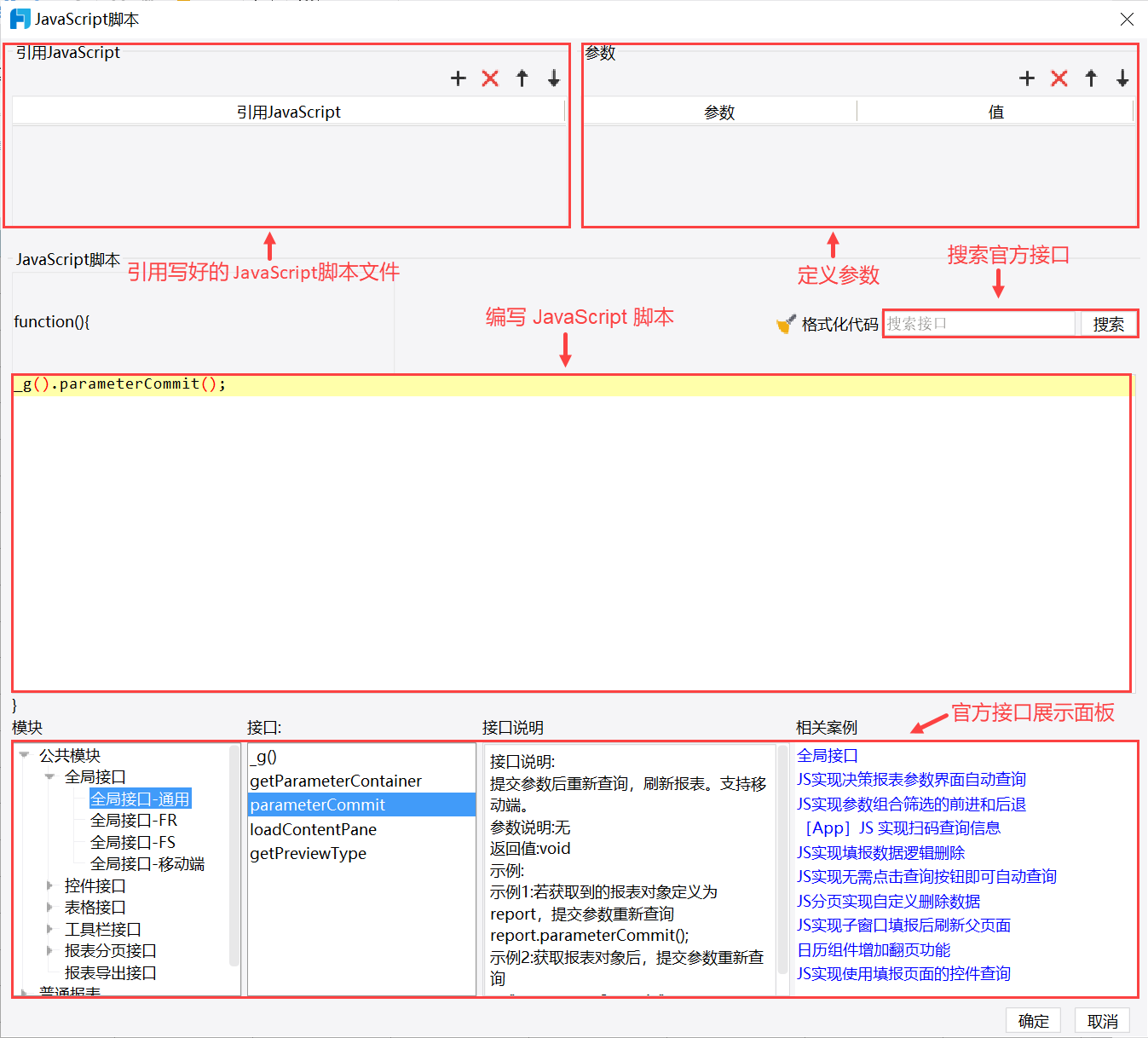Open JS实现子窗口填报后刷新父页面 link
Image resolution: width=1148 pixels, height=1038 pixels.
pos(903,925)
